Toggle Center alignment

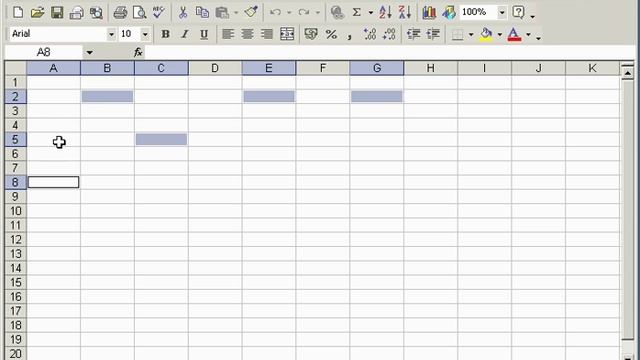pos(247,34)
